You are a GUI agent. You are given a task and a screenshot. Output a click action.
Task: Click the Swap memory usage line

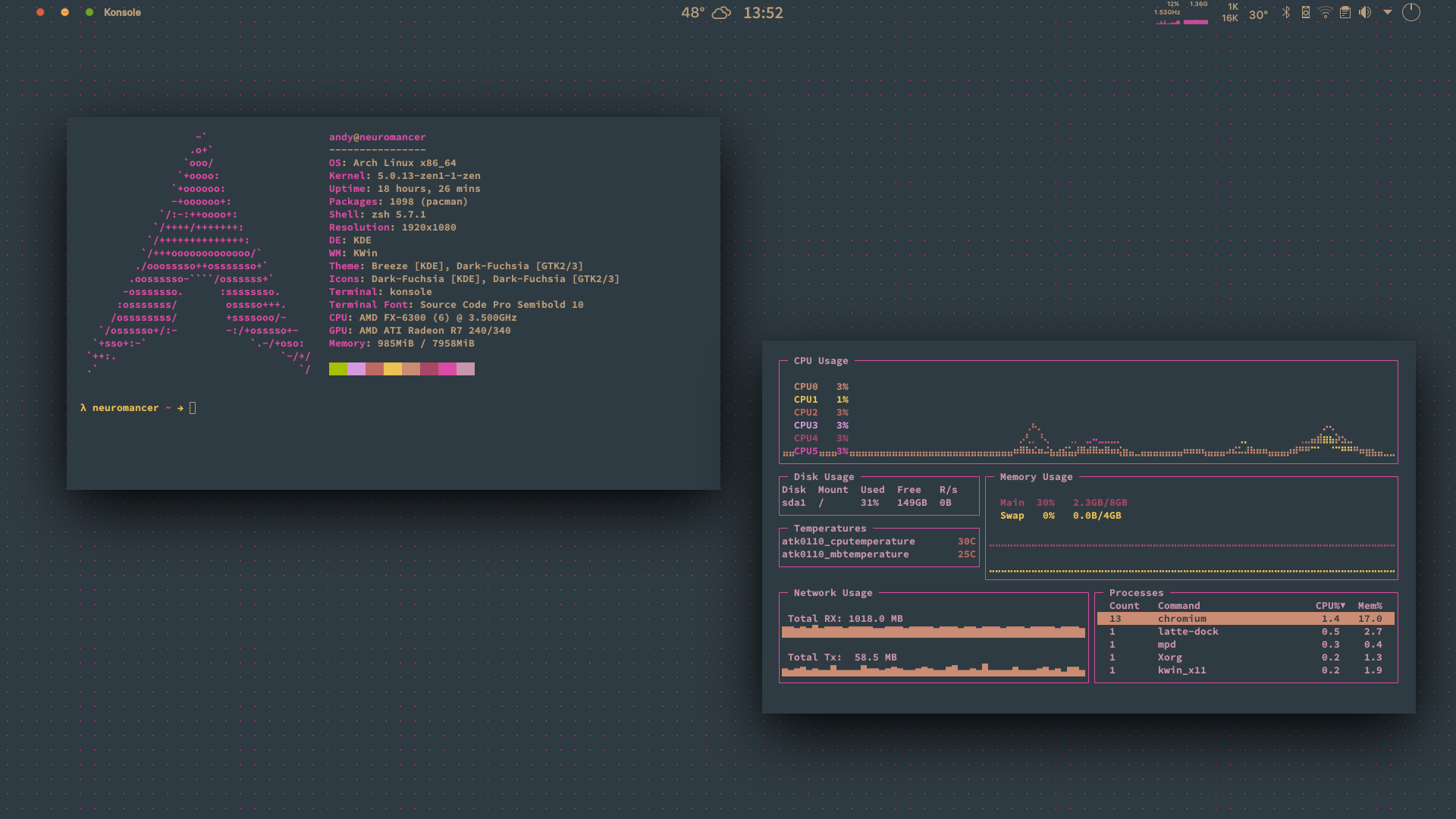point(1060,516)
